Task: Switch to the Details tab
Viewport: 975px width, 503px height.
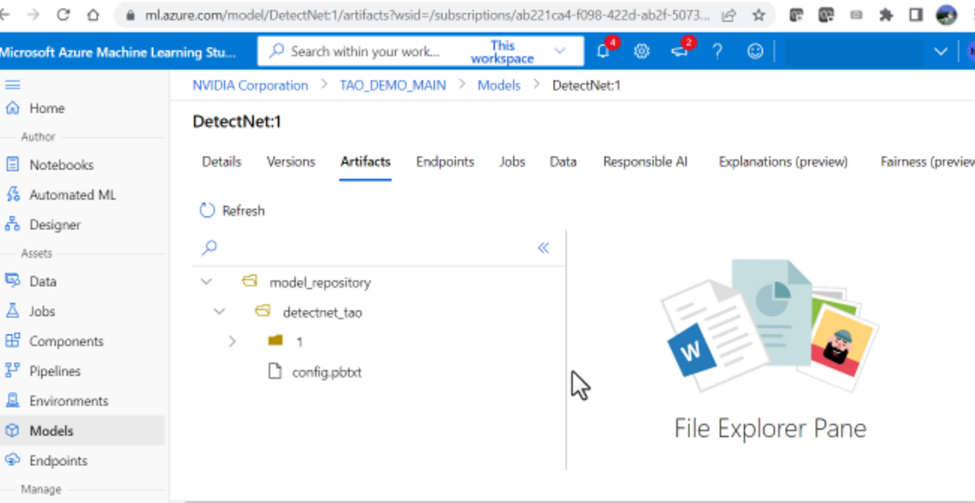Action: 221,162
